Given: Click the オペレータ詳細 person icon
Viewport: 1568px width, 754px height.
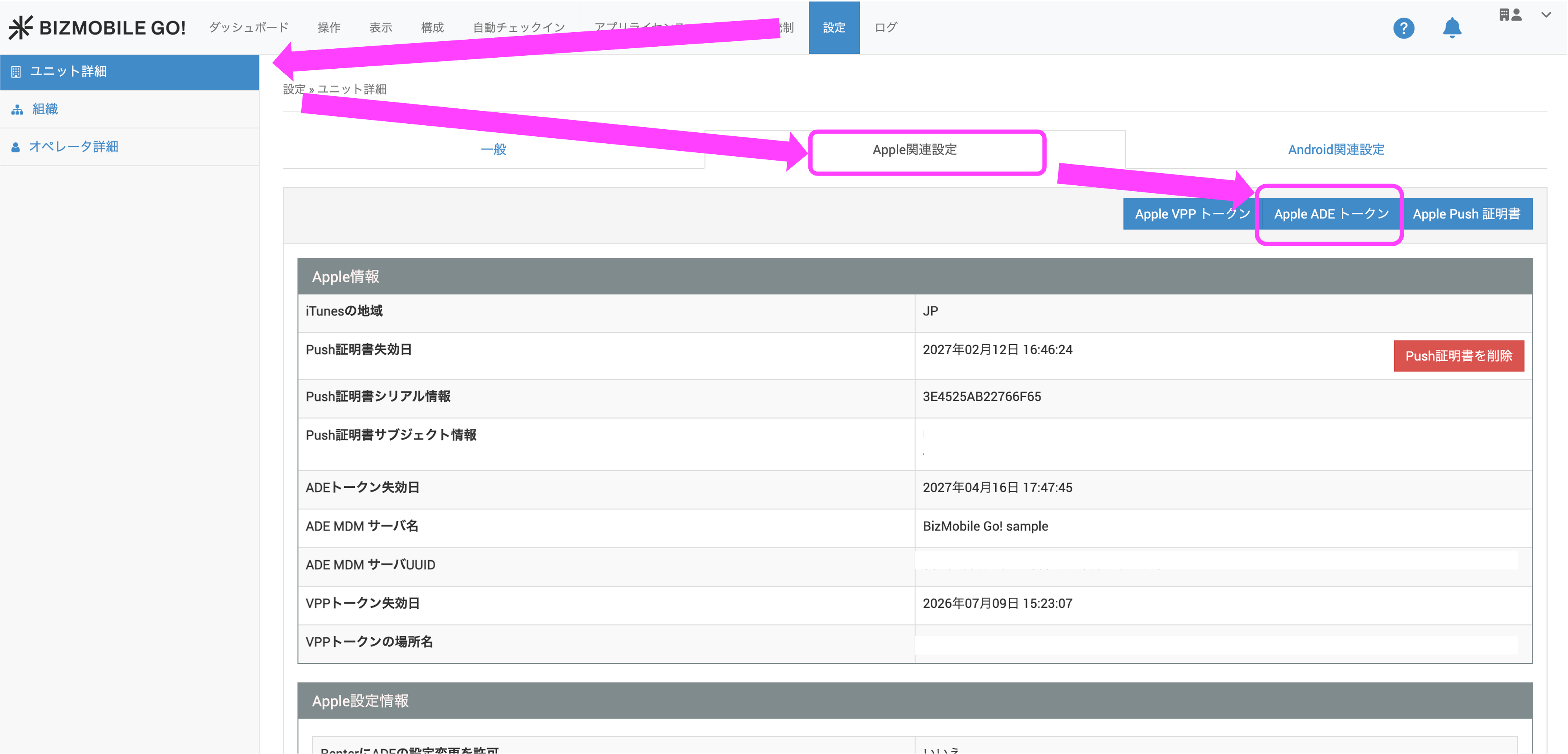Looking at the screenshot, I should click(16, 147).
